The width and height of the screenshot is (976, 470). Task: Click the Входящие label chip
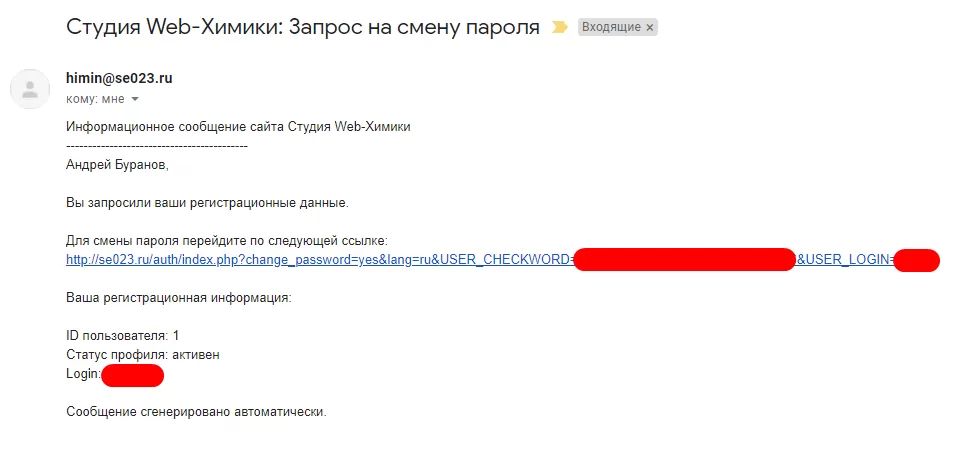pos(611,28)
